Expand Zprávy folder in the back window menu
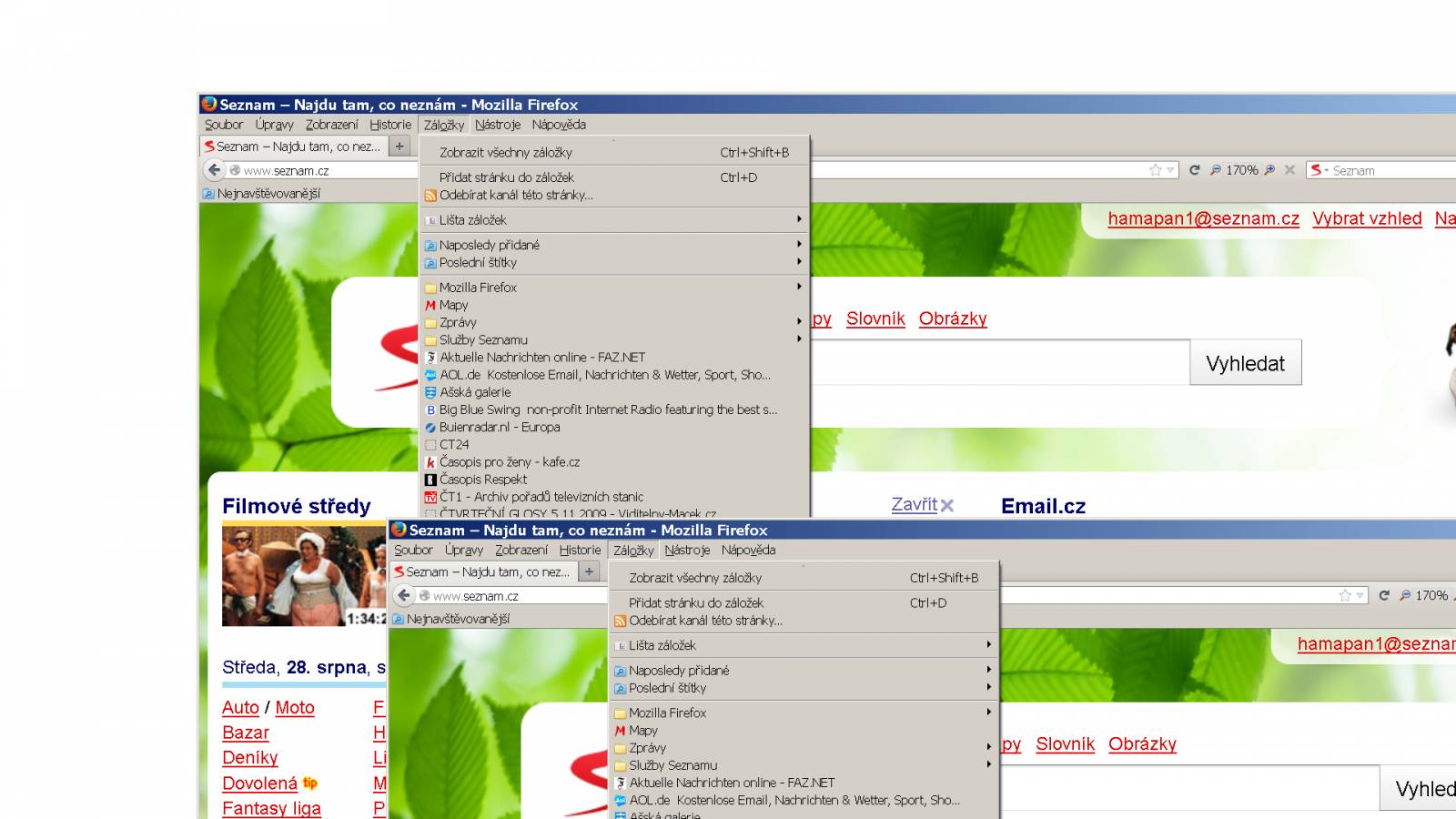The height and width of the screenshot is (819, 1456). tap(799, 321)
